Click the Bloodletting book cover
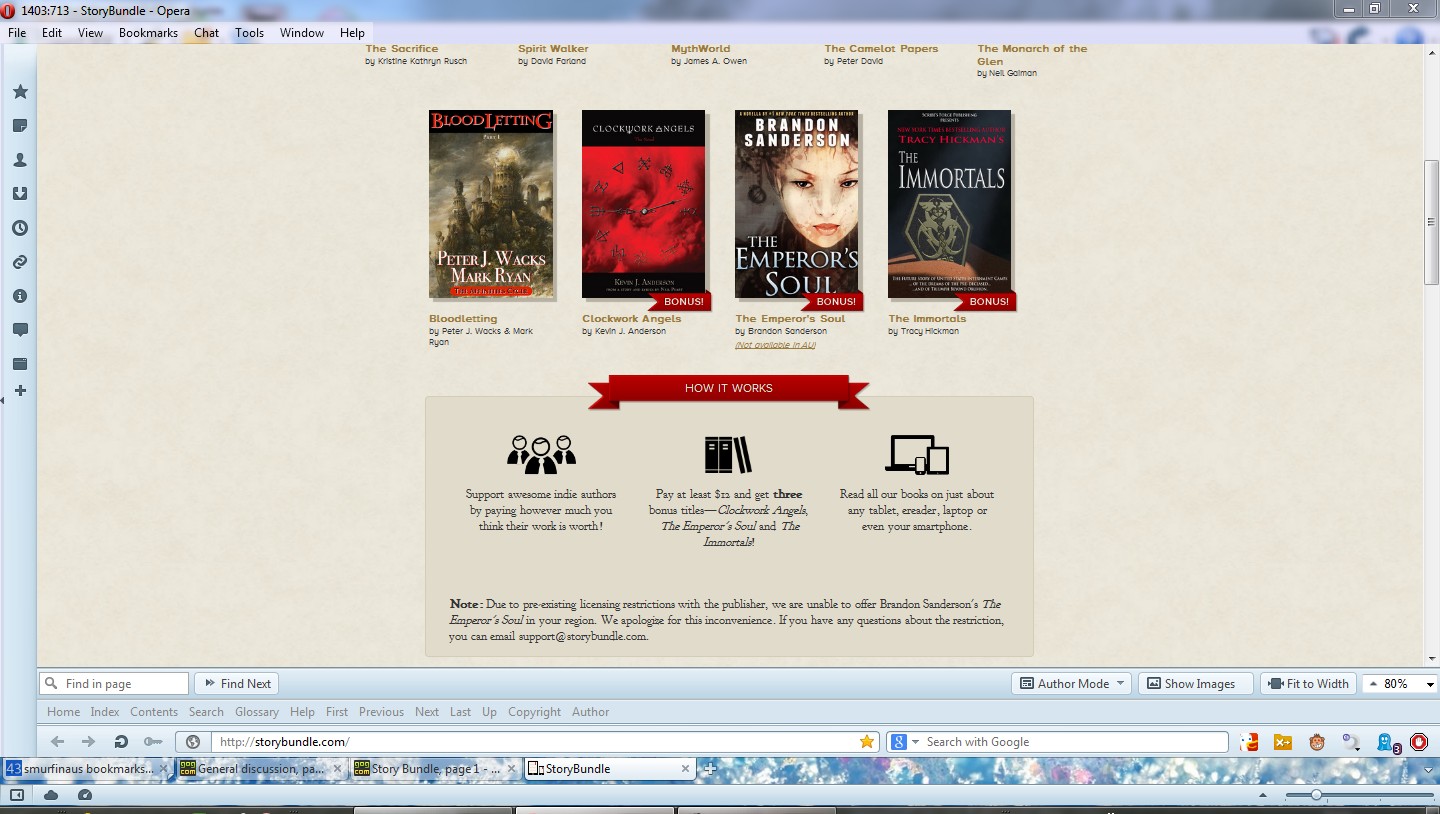Viewport: 1440px width, 814px height. pos(491,204)
